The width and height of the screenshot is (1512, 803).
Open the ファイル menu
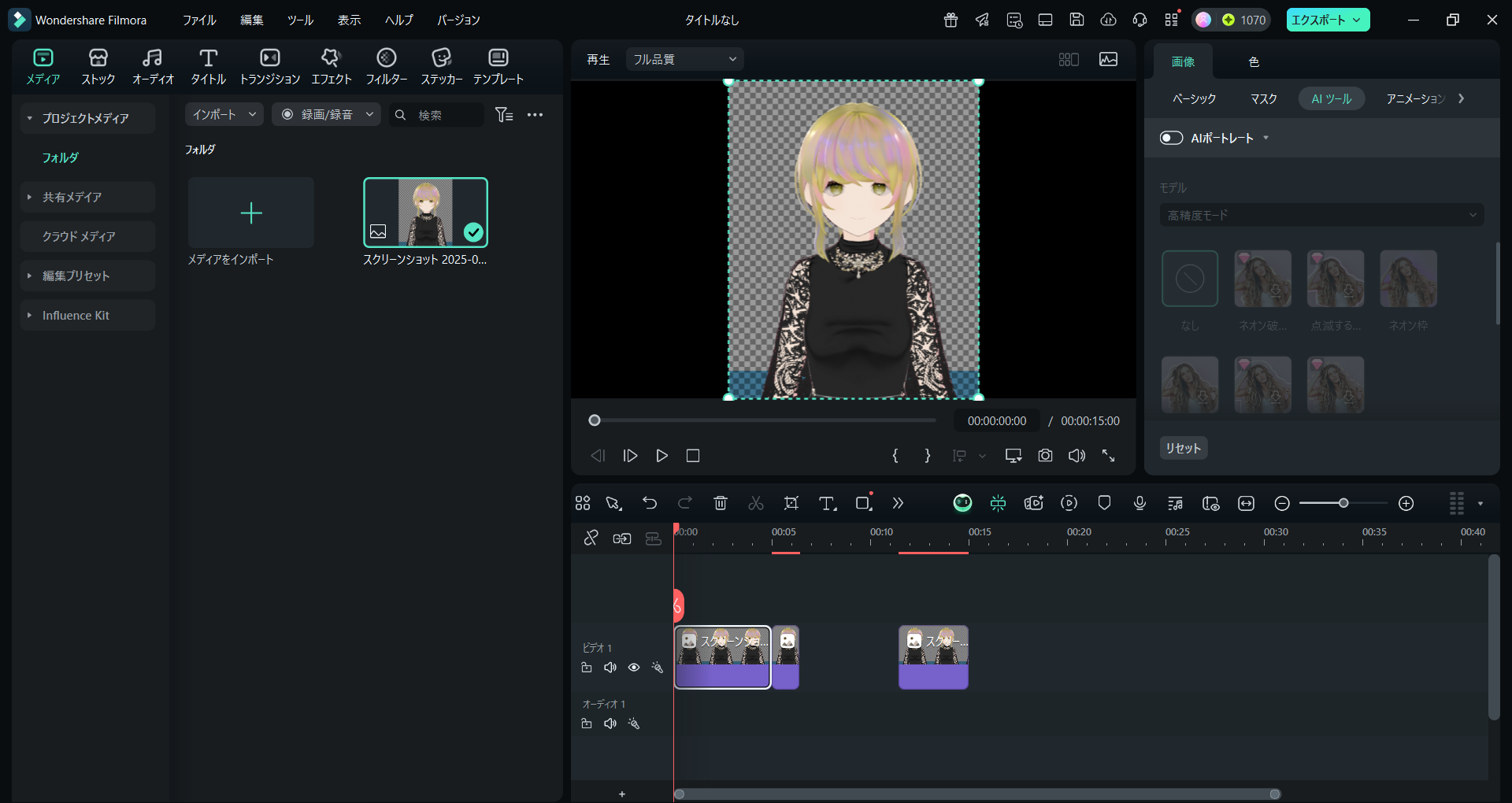point(199,20)
